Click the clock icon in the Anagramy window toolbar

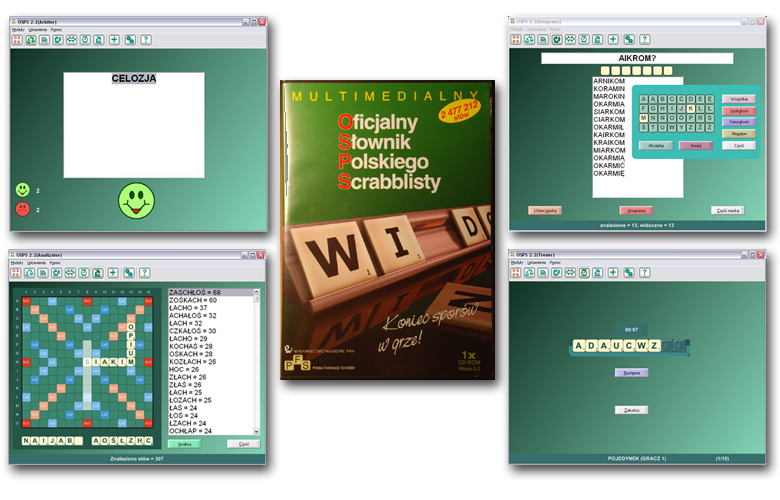pyautogui.click(x=584, y=39)
